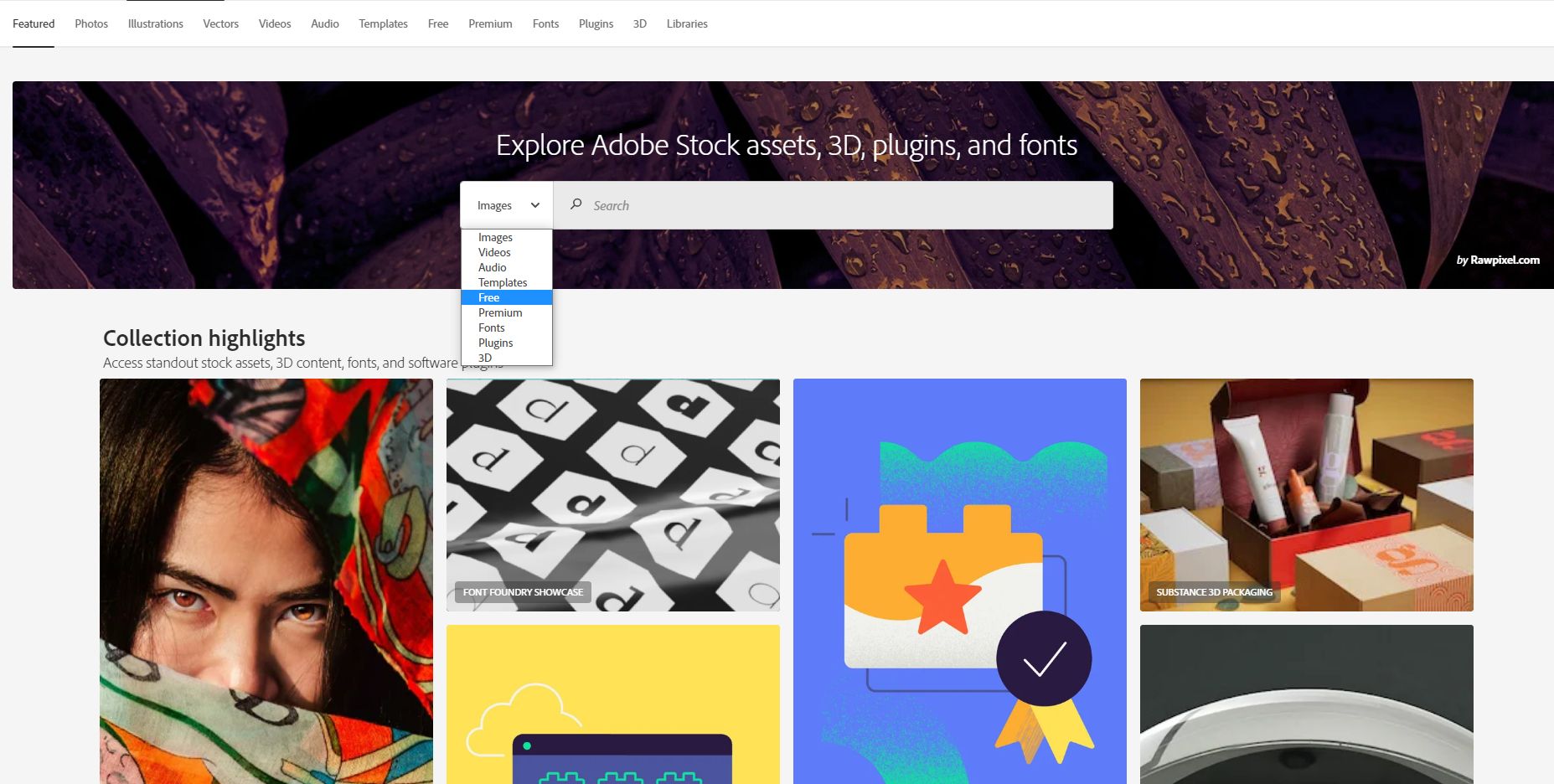Switch to the Photos tab
1554x784 pixels.
[91, 23]
